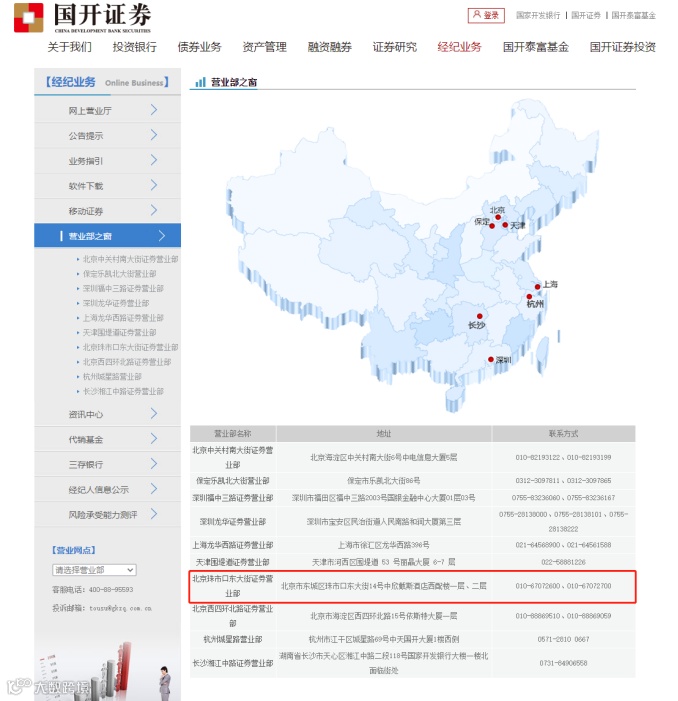Click table cell 杭州城星路营业部
This screenshot has width=678, height=701.
233,639
